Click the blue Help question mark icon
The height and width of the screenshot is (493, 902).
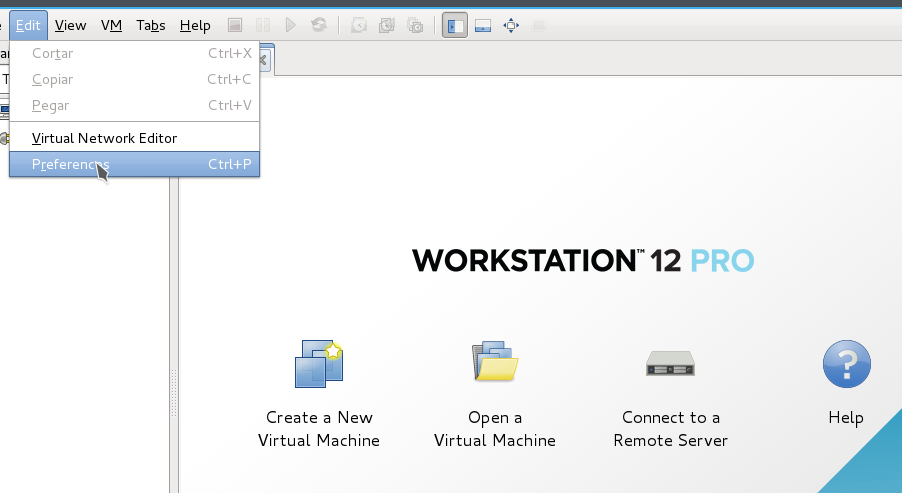tap(847, 364)
